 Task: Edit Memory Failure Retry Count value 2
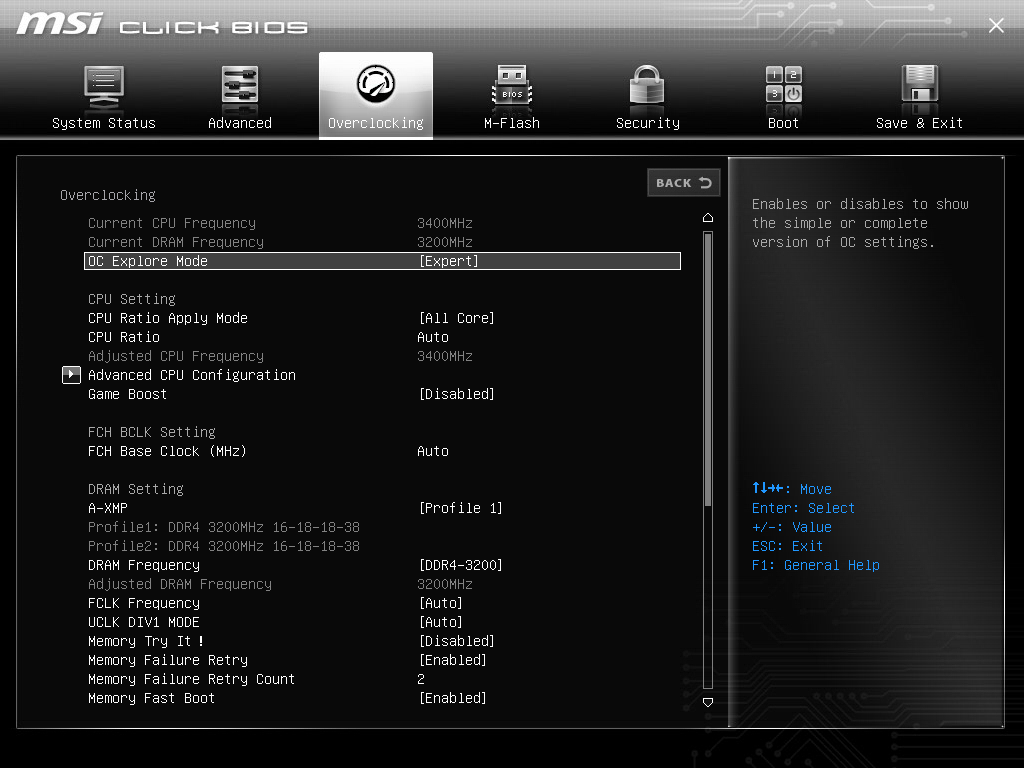pyautogui.click(x=421, y=679)
